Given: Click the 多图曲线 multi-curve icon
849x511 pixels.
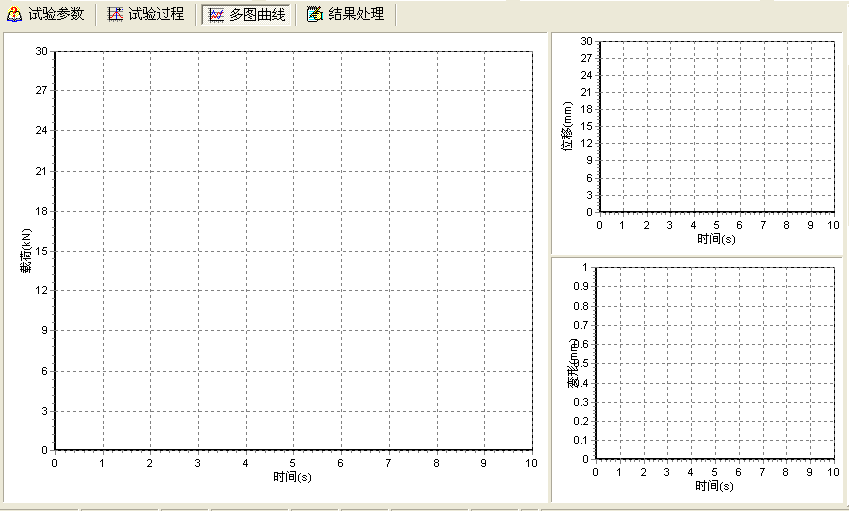Looking at the screenshot, I should 216,15.
